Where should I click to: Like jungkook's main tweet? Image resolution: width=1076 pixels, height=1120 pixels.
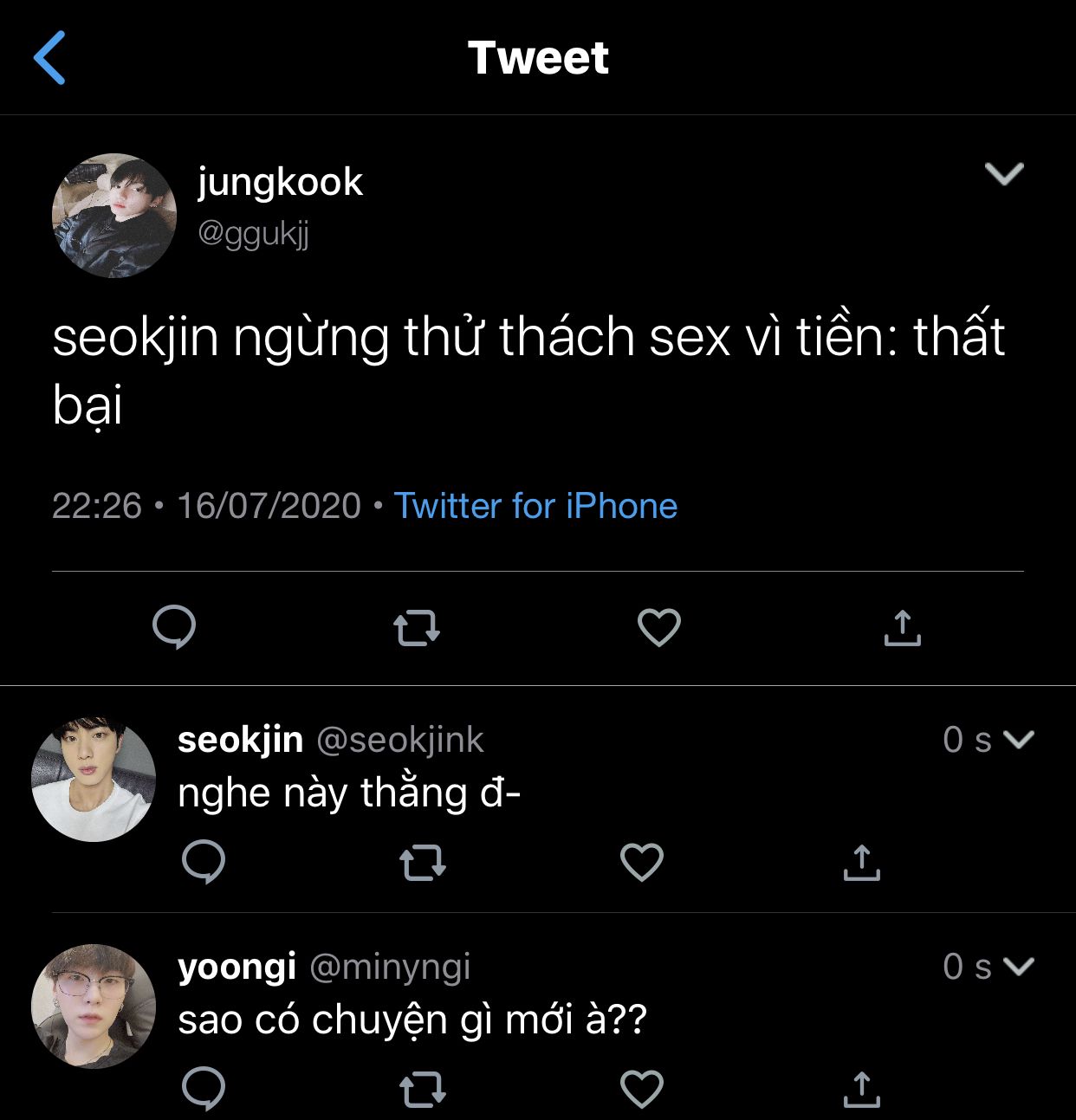[659, 628]
